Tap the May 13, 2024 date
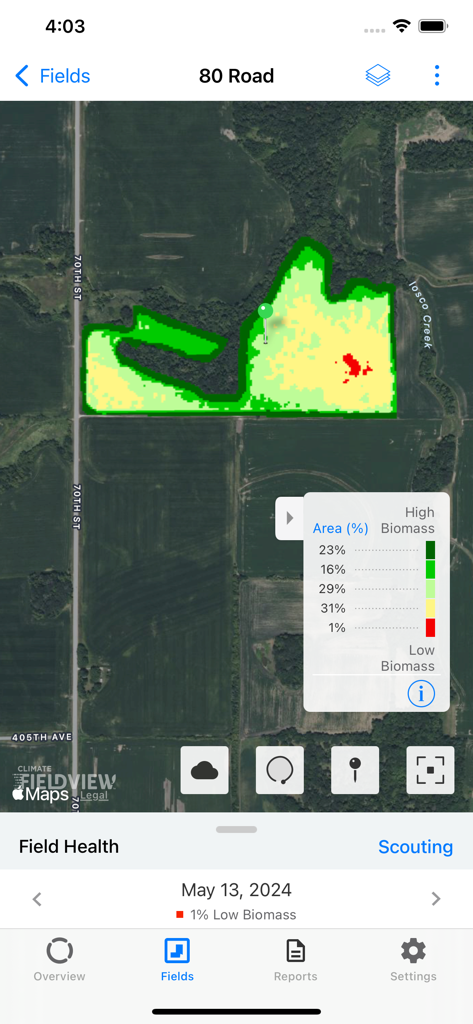The width and height of the screenshot is (473, 1024). 236,889
